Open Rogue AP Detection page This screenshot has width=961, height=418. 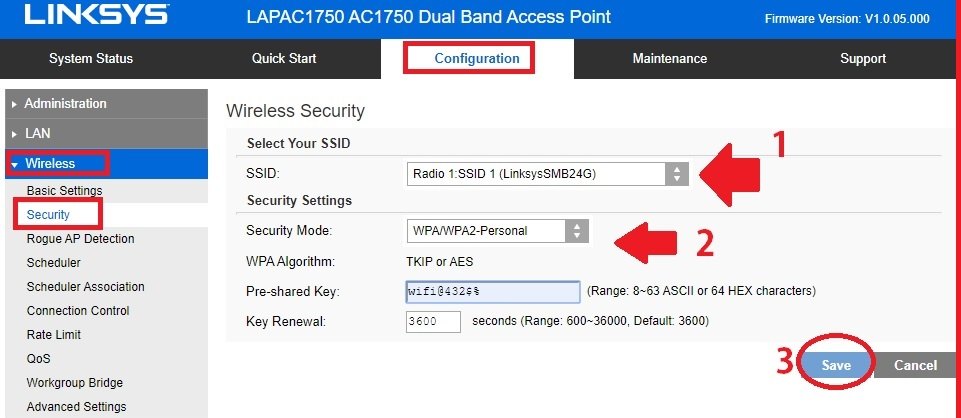[80, 239]
